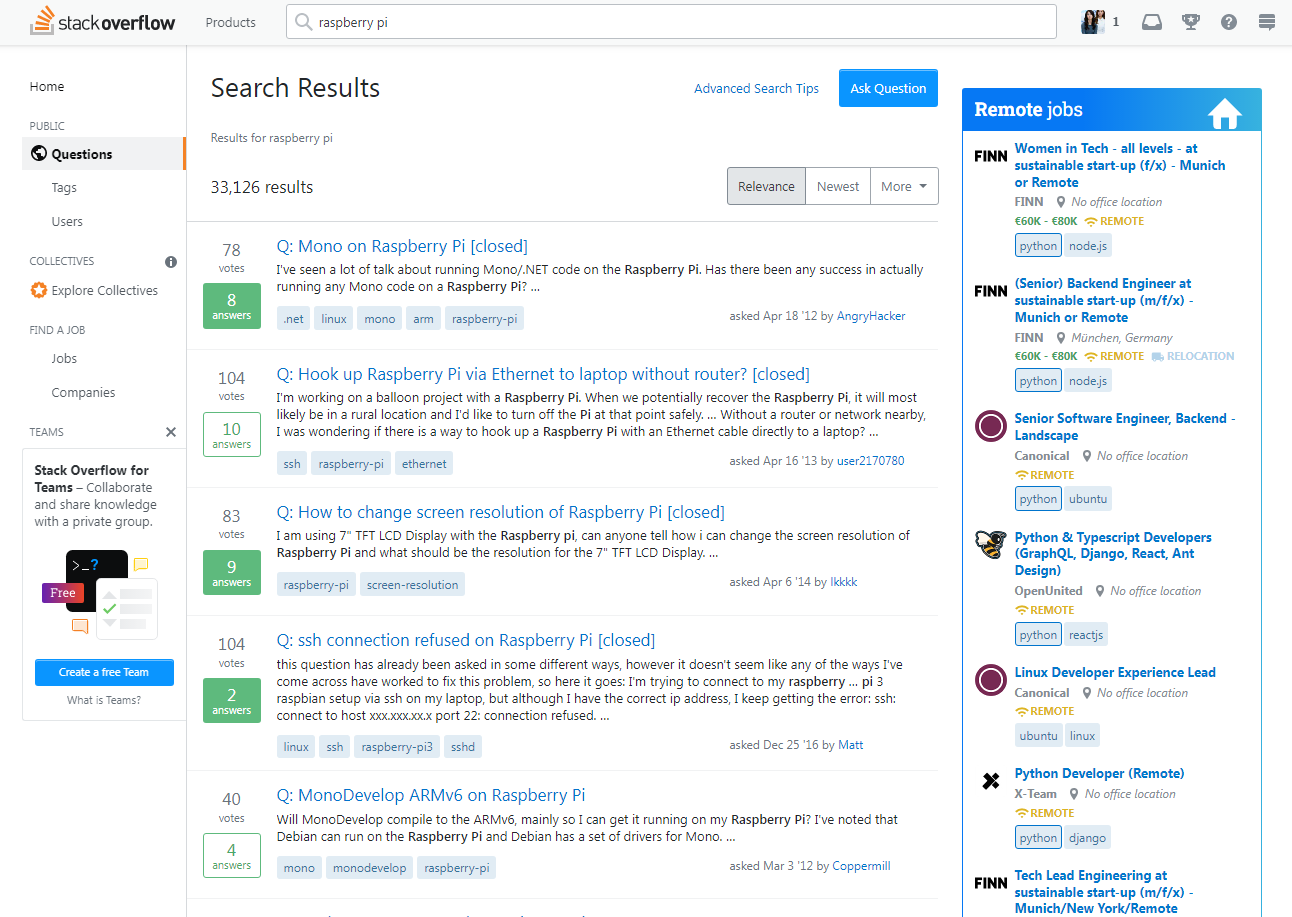Open user lkkkk profile
Image resolution: width=1292 pixels, height=917 pixels.
pos(843,582)
